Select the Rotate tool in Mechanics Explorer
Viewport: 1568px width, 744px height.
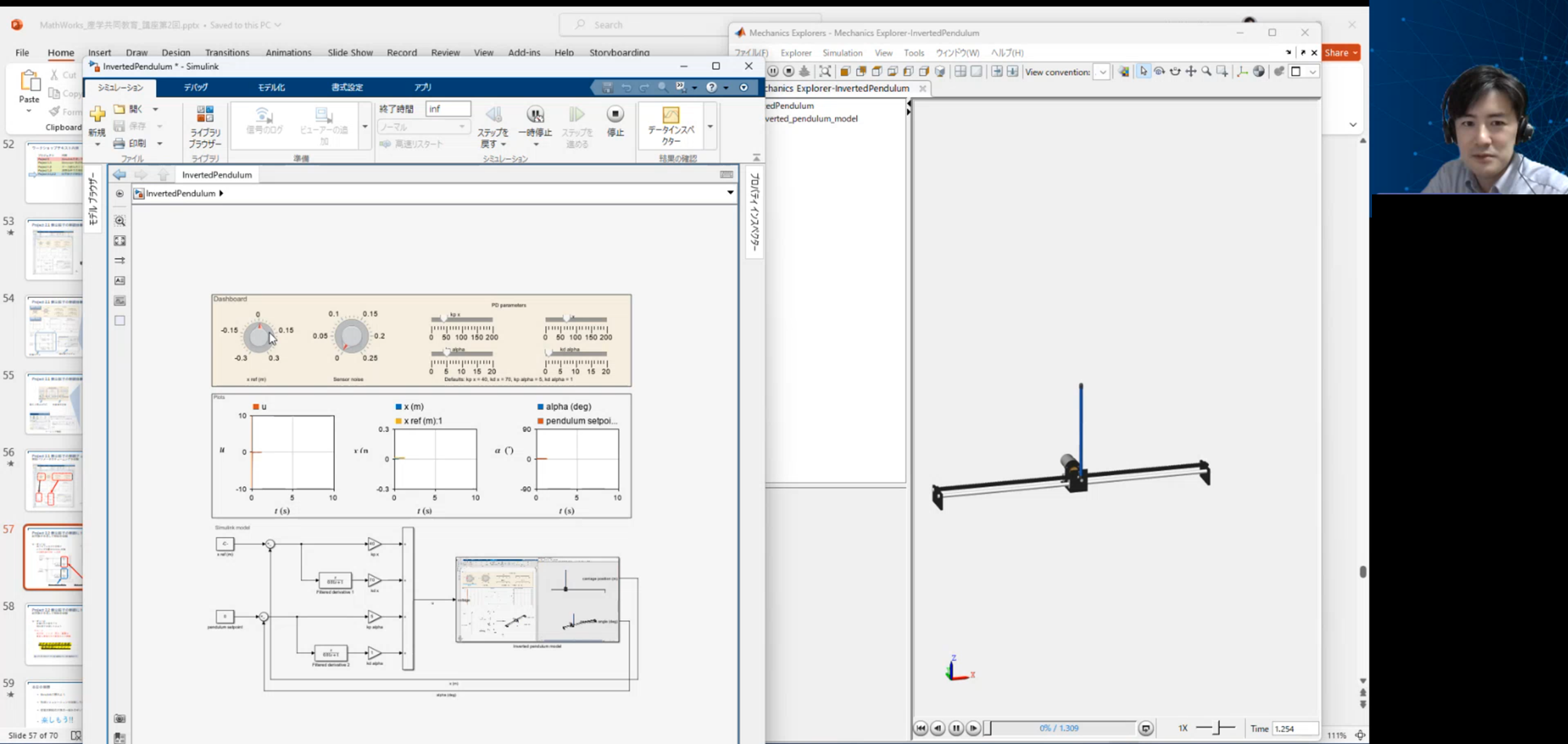click(x=1160, y=71)
